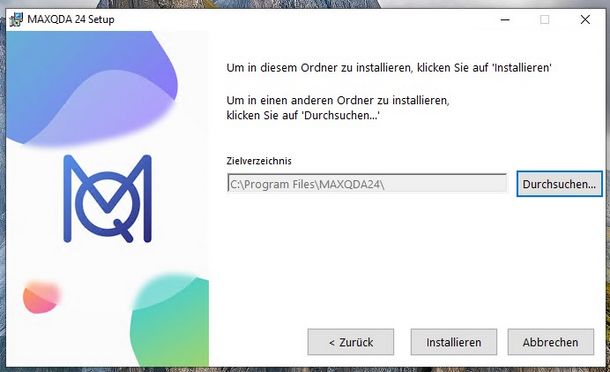Image resolution: width=610 pixels, height=372 pixels.
Task: Click the 'Um in einen anderen Ordner' instruction text
Action: [x=338, y=100]
